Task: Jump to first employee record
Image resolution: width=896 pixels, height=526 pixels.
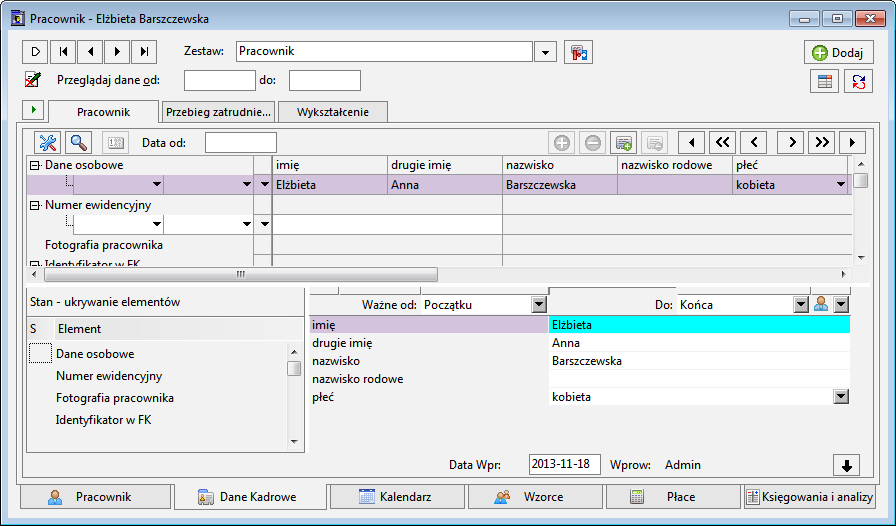Action: [x=63, y=52]
